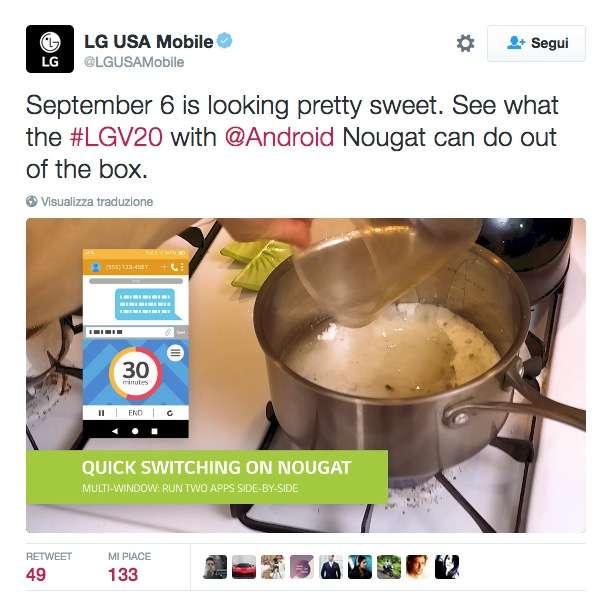
Task: View the 133 Mi piace count
Action: (123, 575)
